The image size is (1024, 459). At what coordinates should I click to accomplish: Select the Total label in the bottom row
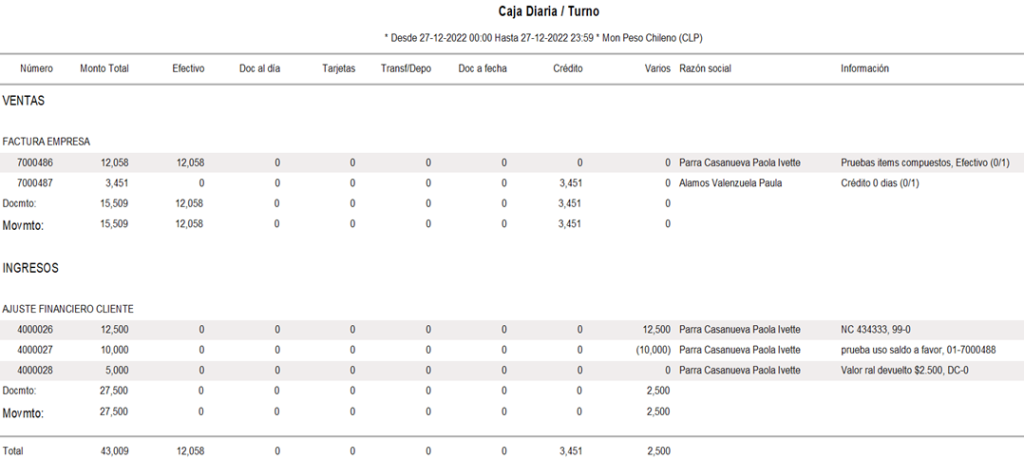point(12,451)
